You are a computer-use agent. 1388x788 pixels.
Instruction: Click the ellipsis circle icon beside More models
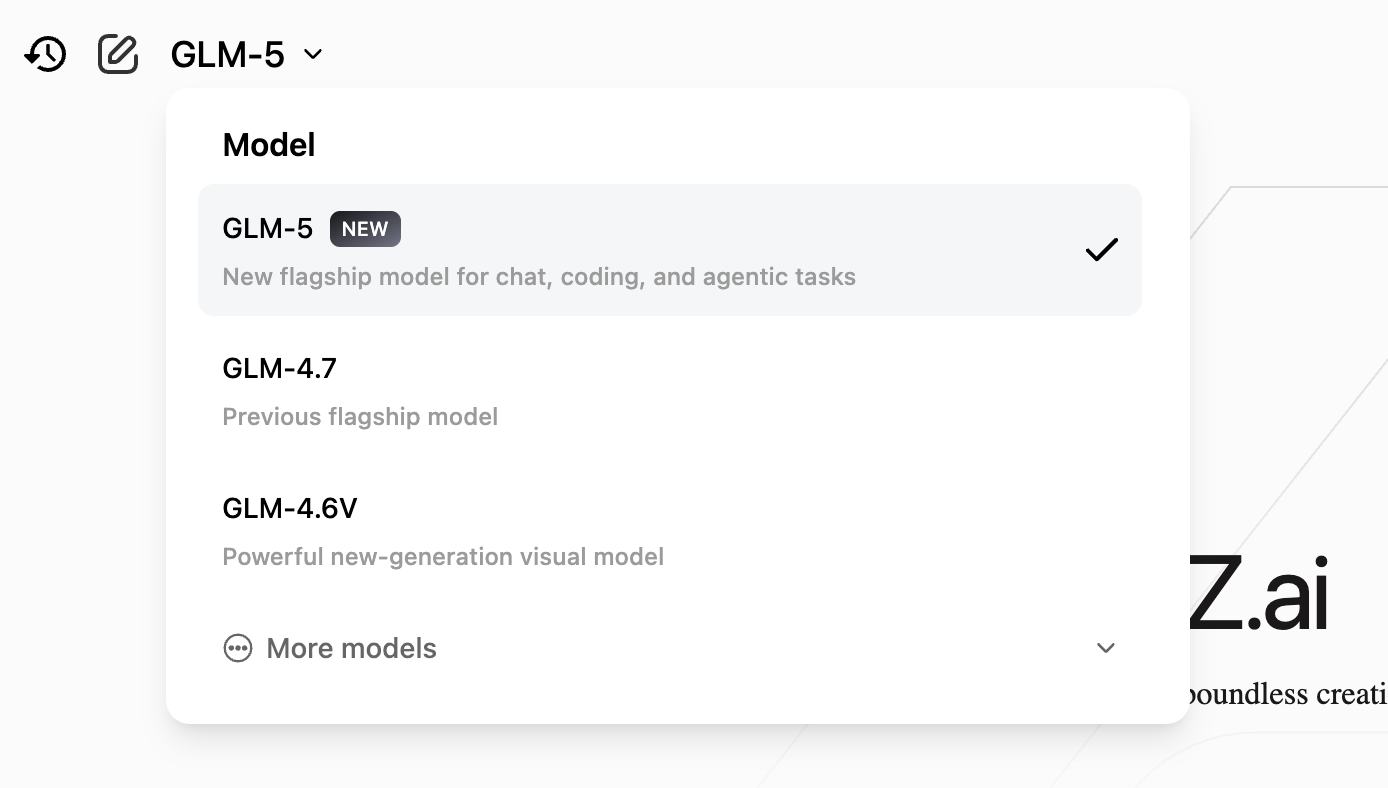(x=237, y=648)
